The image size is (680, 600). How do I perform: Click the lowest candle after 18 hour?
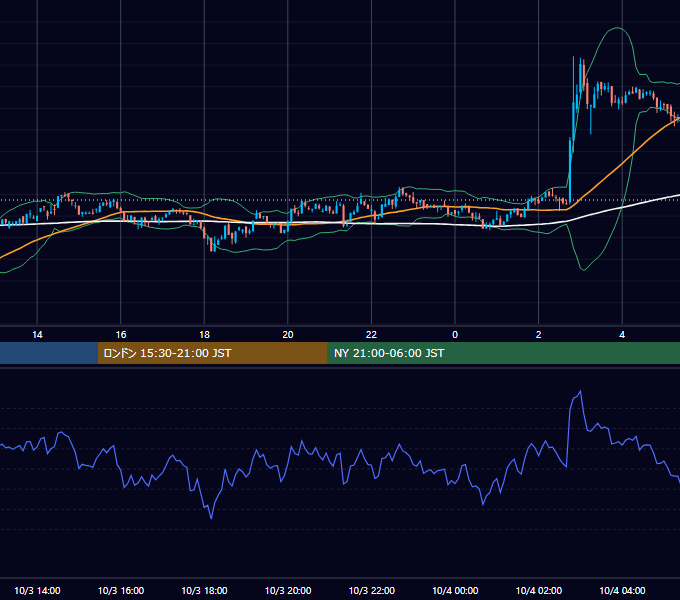click(x=212, y=245)
